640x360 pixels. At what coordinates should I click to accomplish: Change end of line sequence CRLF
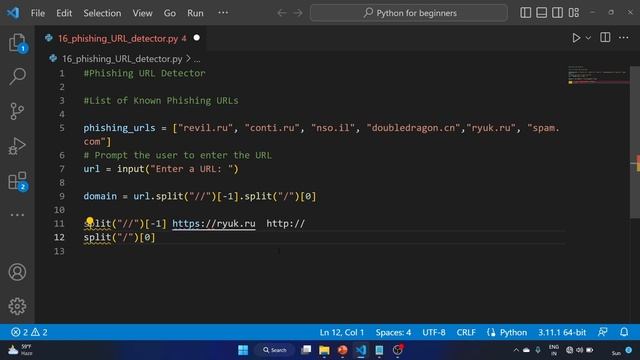click(x=466, y=332)
